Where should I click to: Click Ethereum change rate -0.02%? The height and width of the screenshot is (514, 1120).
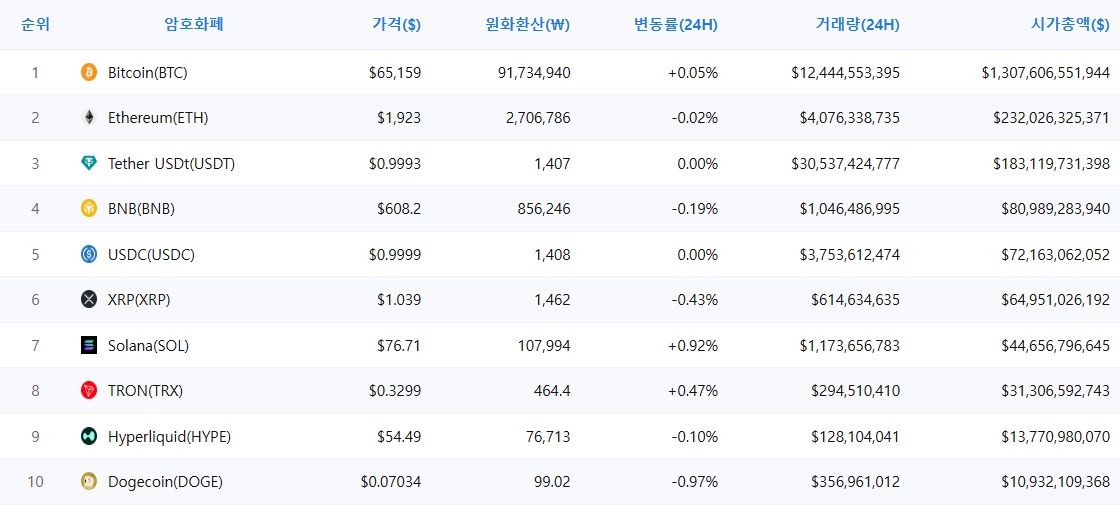[x=694, y=118]
